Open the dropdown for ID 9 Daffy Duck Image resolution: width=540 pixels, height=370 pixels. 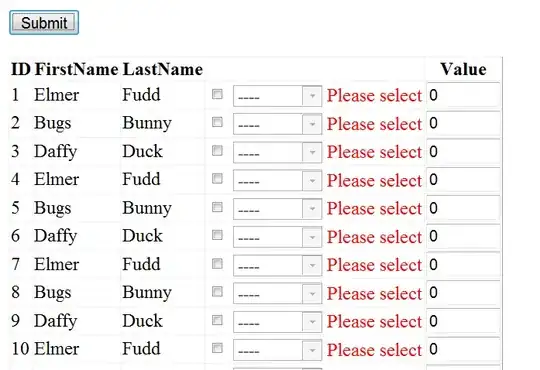pos(278,322)
